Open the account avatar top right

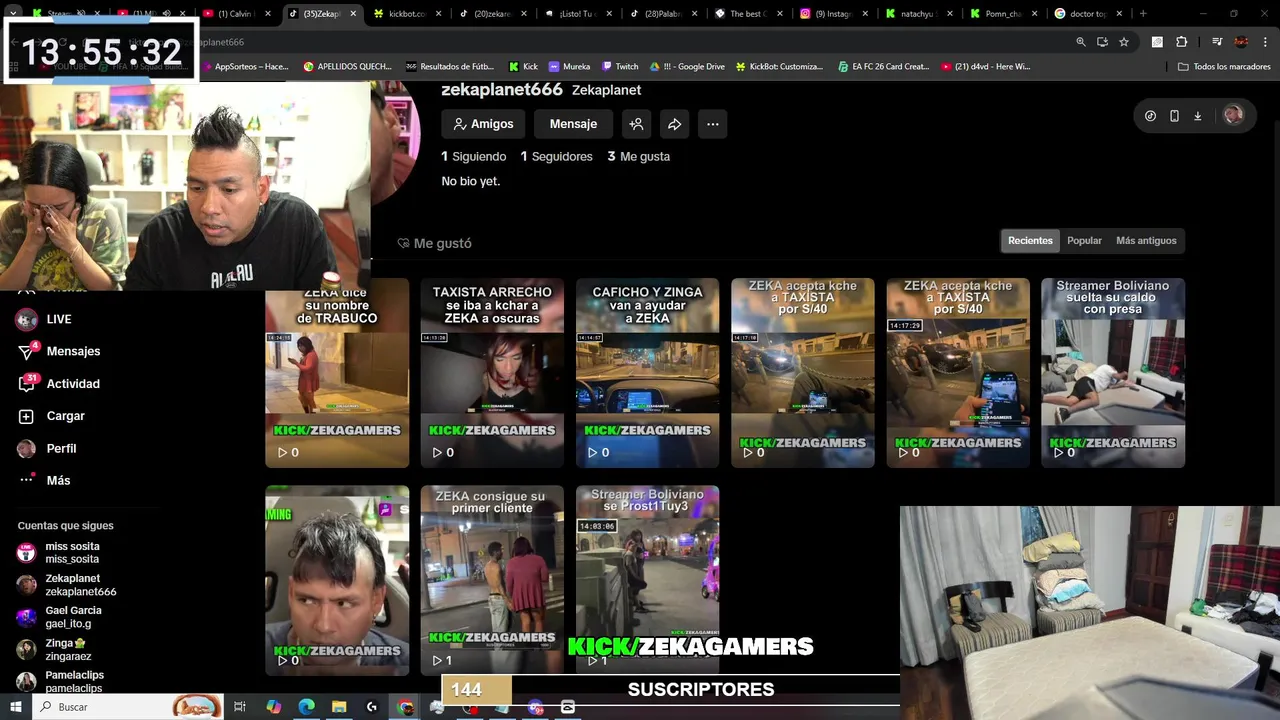click(x=1233, y=115)
